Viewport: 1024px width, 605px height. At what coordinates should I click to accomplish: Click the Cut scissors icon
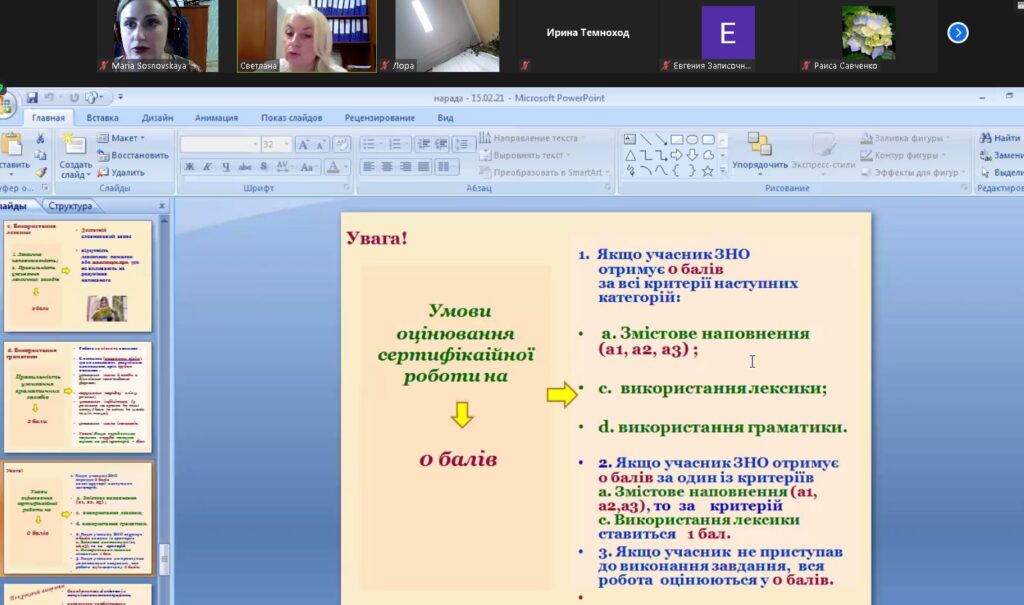pos(40,139)
